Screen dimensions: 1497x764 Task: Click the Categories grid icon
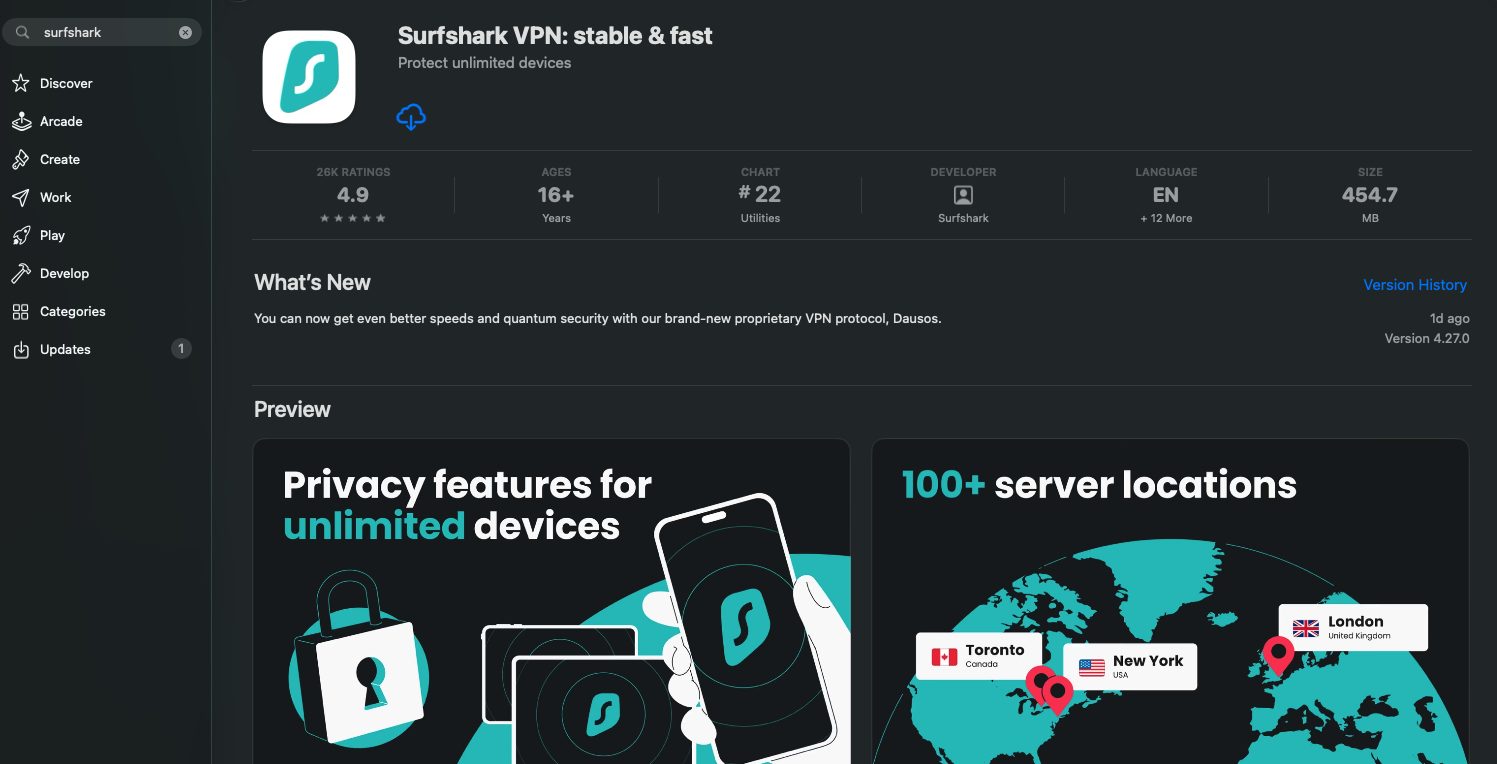point(21,312)
